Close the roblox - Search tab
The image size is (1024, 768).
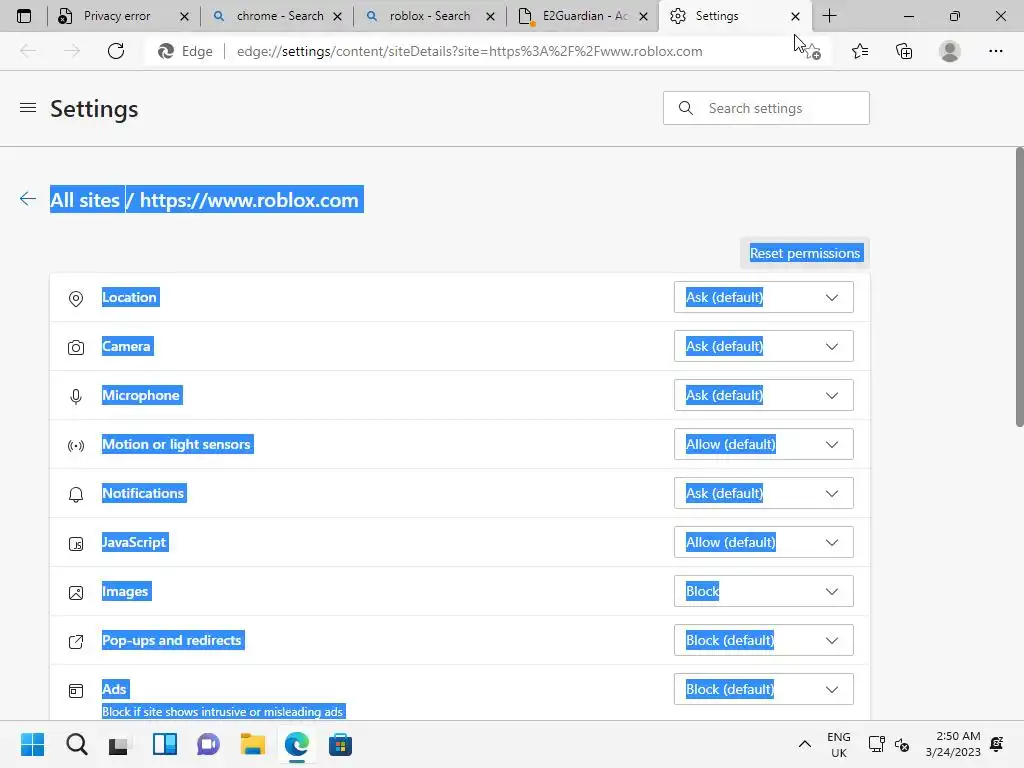(x=490, y=16)
